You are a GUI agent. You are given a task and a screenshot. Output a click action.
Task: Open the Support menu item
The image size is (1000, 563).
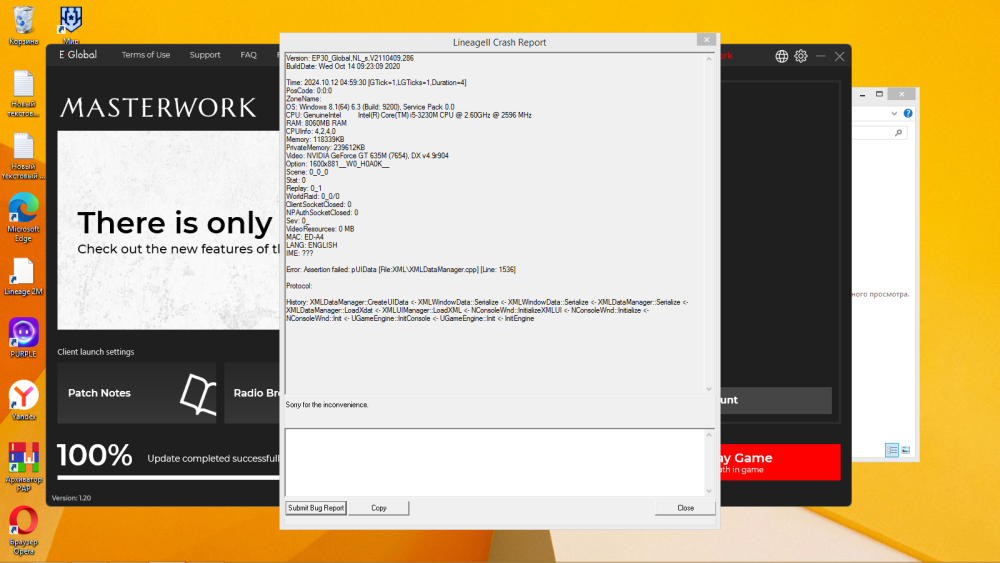205,55
